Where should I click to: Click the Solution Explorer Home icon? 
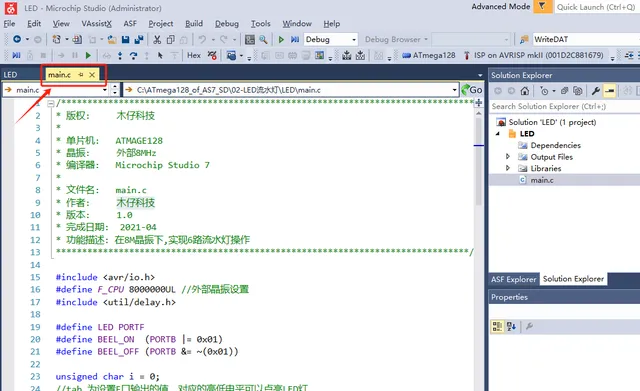click(524, 91)
